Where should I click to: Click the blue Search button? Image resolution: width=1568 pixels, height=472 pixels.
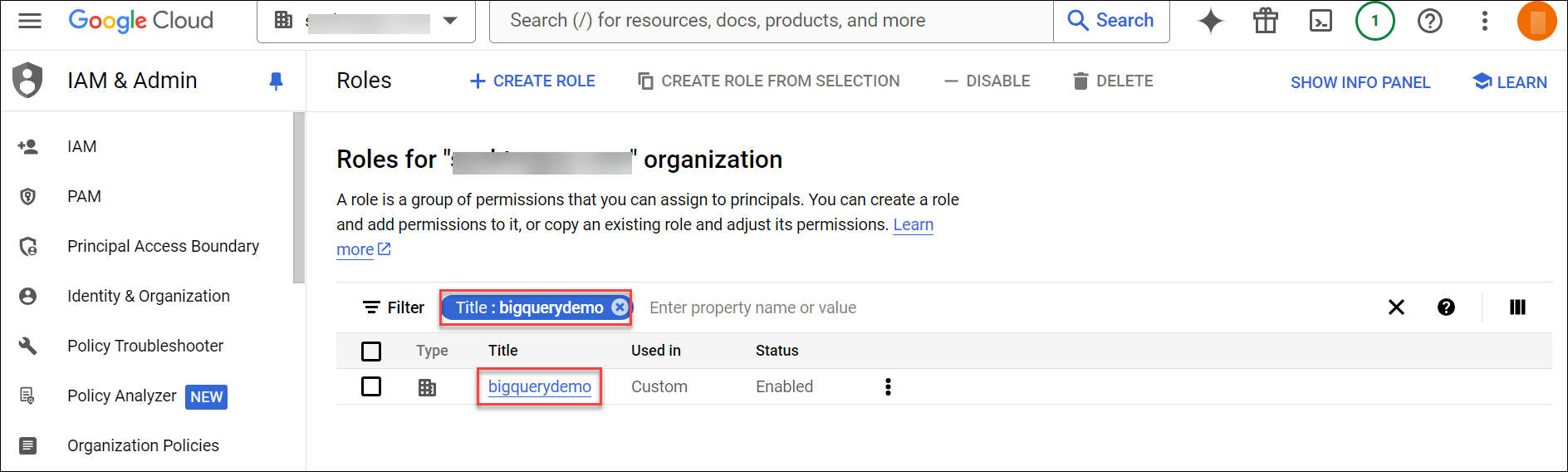(1111, 21)
